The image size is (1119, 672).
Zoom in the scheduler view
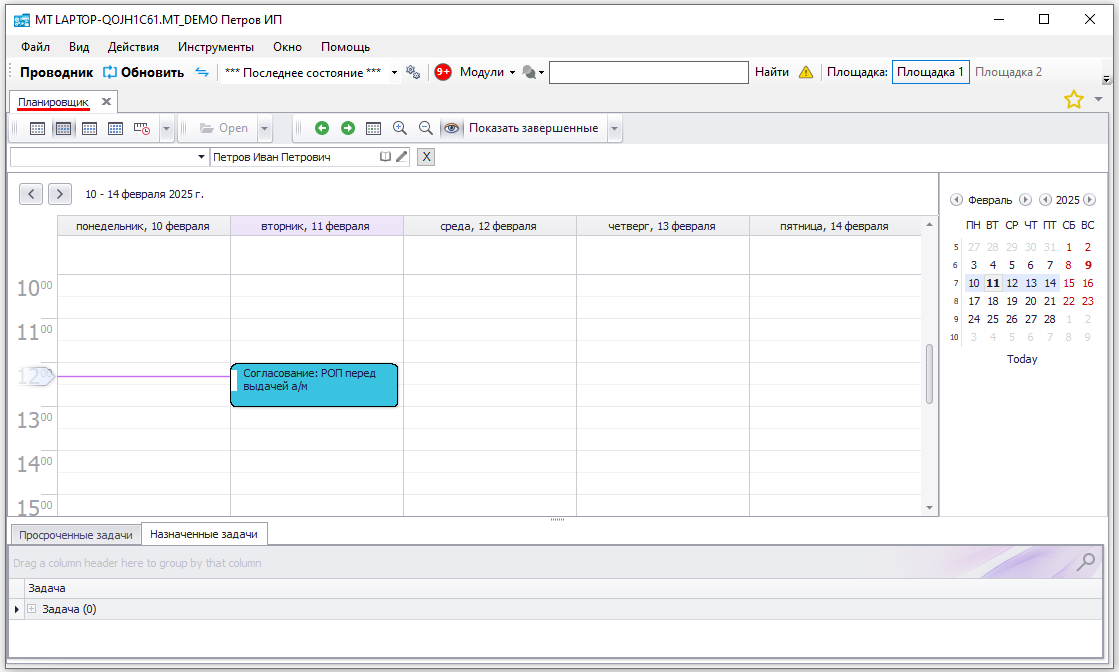[400, 128]
